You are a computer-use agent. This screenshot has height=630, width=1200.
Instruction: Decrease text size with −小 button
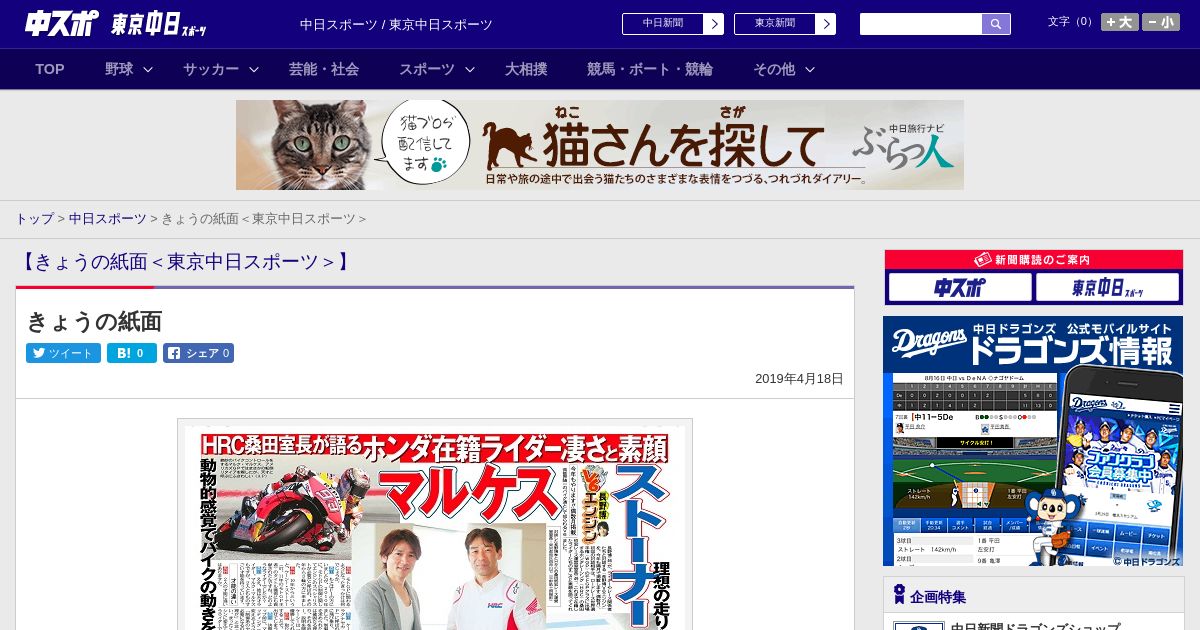1161,22
